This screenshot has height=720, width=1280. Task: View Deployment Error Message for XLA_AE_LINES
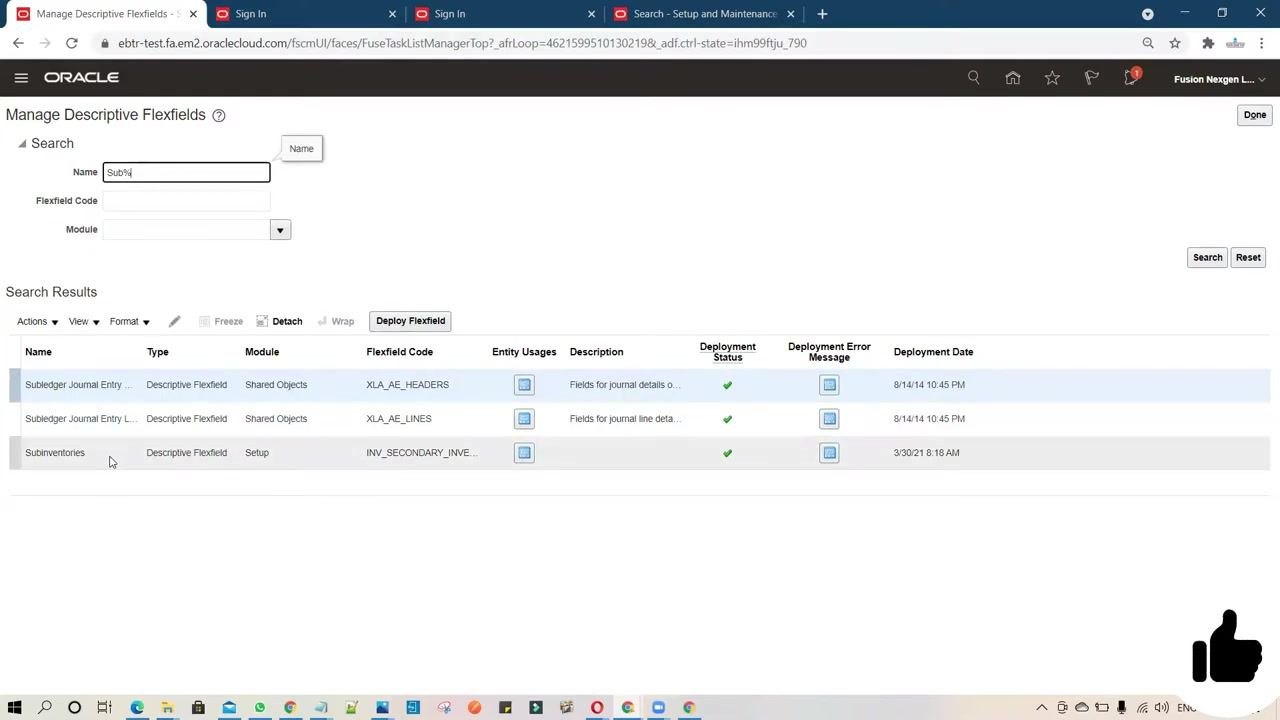click(829, 419)
